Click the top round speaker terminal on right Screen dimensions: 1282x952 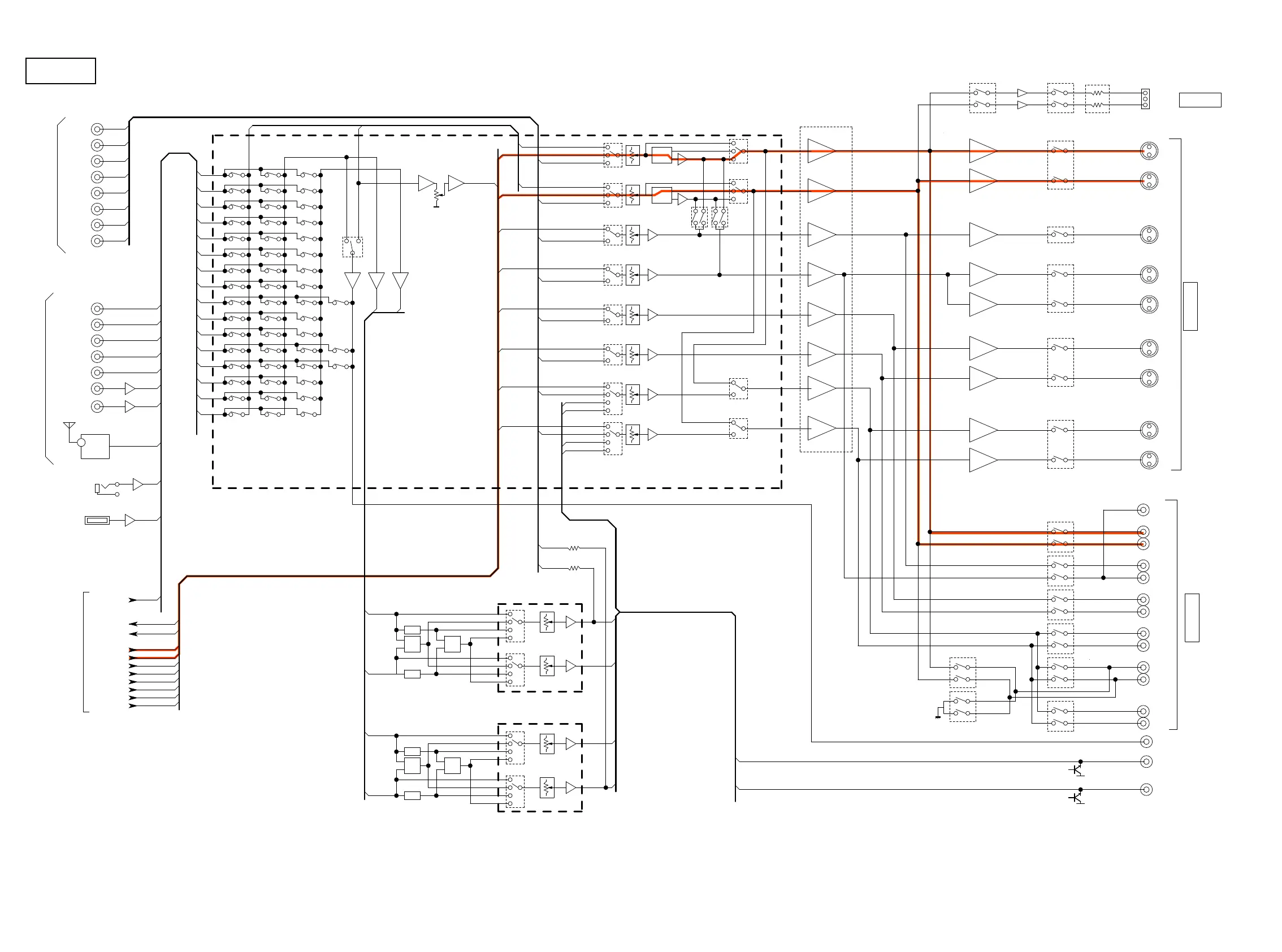point(1149,151)
